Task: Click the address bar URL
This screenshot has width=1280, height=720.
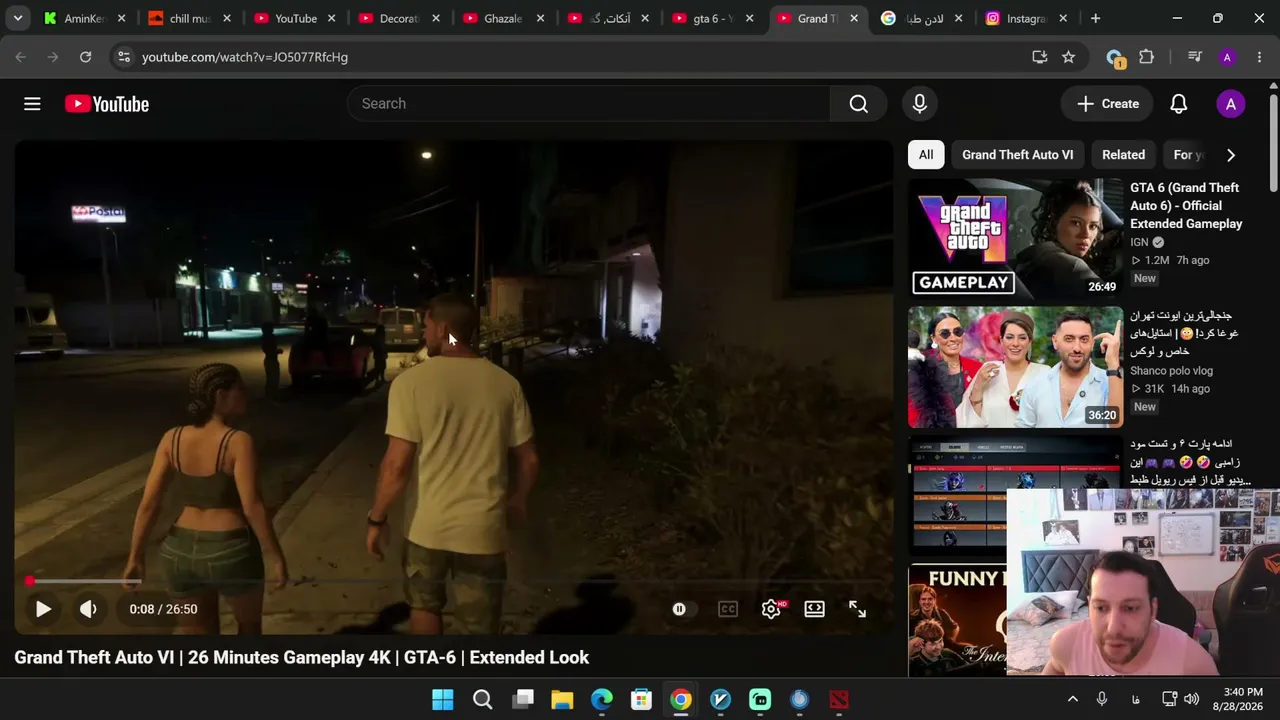Action: (x=245, y=57)
